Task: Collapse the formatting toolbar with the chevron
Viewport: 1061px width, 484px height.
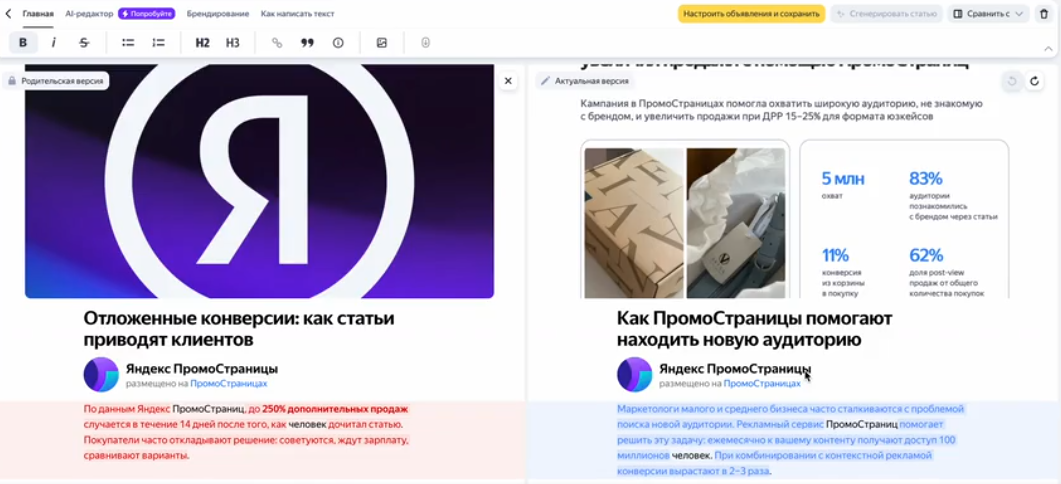Action: click(x=1048, y=49)
